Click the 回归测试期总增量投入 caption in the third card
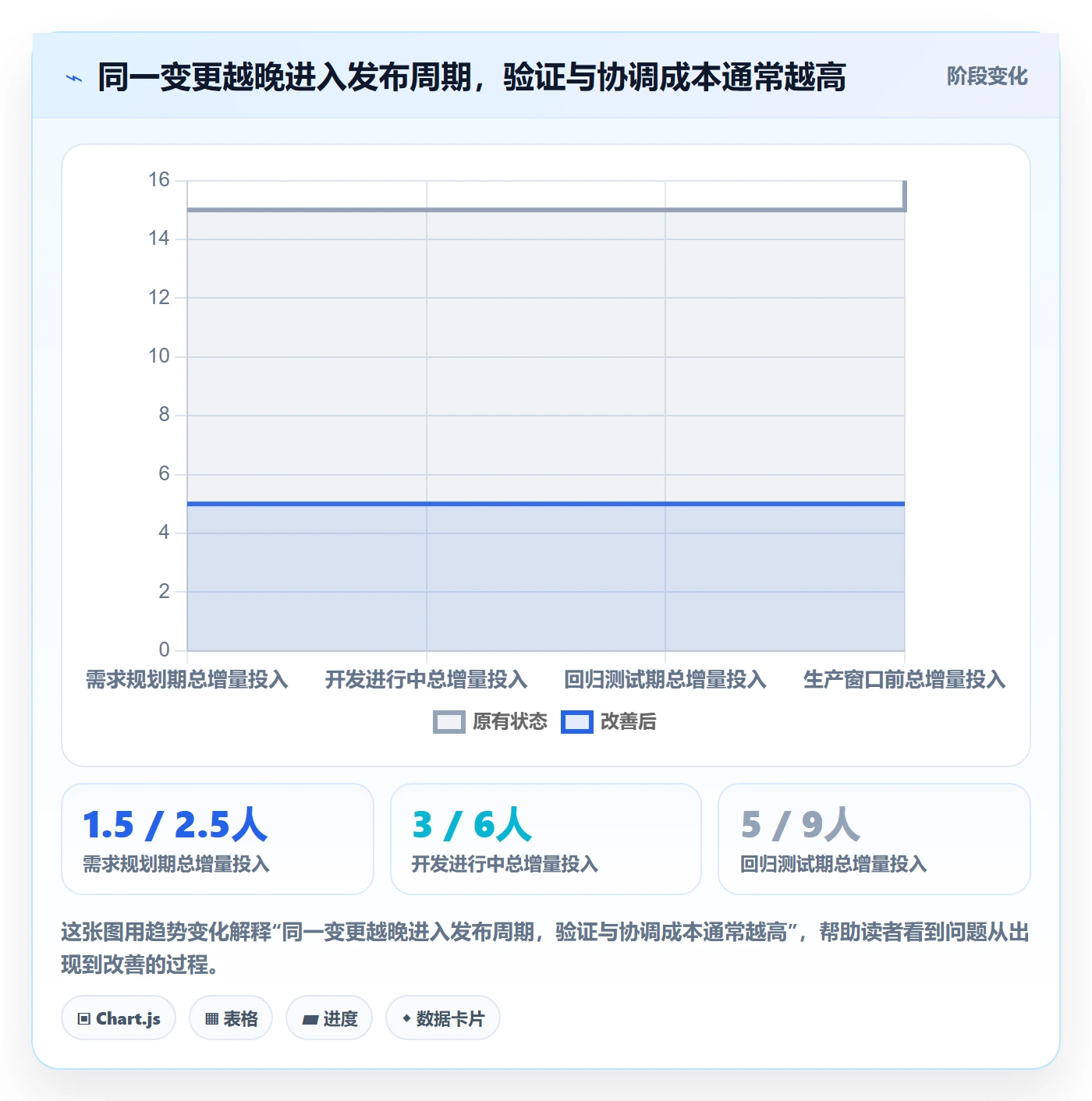Screen dimensions: 1092x1101 click(x=833, y=864)
